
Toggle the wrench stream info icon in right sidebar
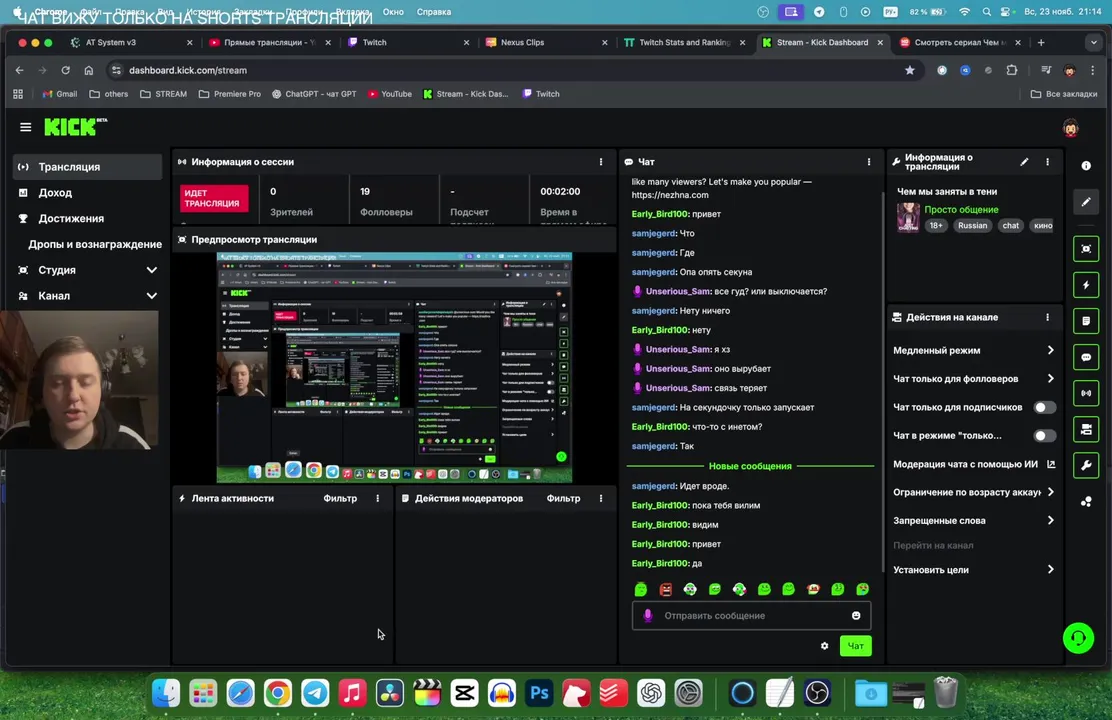click(1086, 465)
